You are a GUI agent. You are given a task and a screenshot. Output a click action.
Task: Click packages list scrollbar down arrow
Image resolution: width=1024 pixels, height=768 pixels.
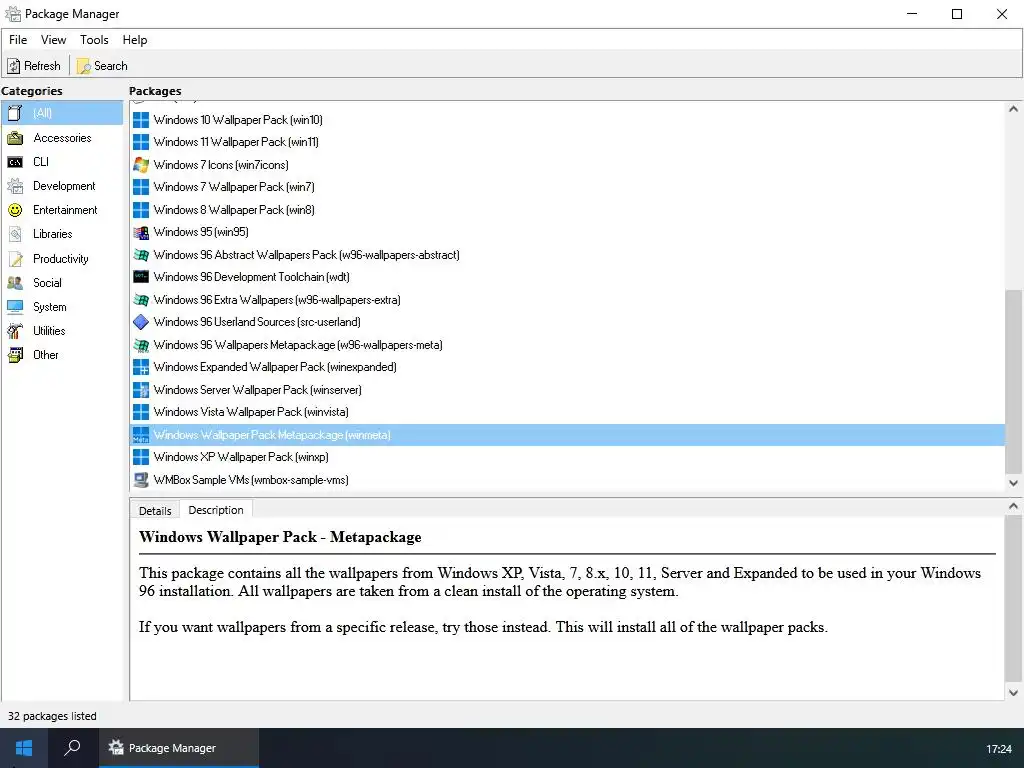(x=1014, y=483)
